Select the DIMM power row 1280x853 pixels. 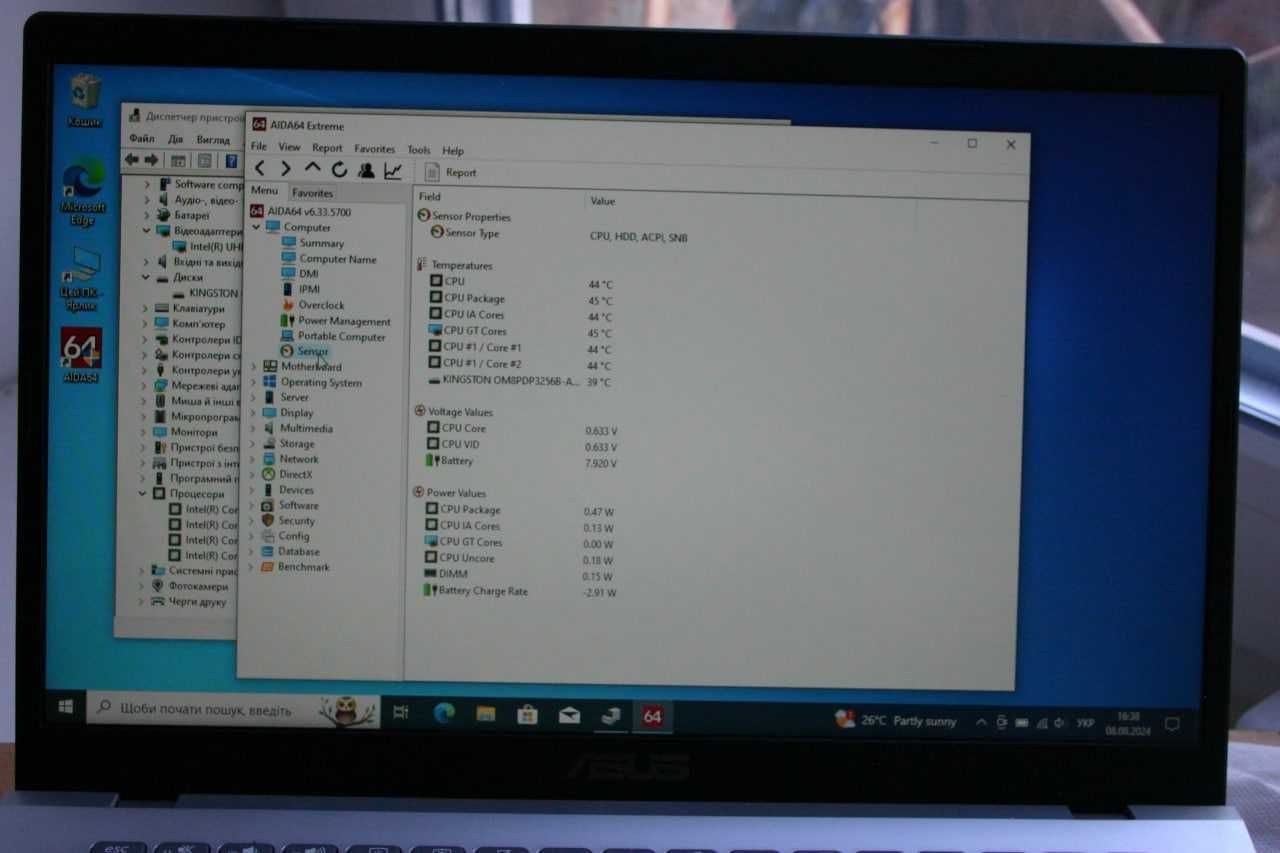click(x=518, y=575)
